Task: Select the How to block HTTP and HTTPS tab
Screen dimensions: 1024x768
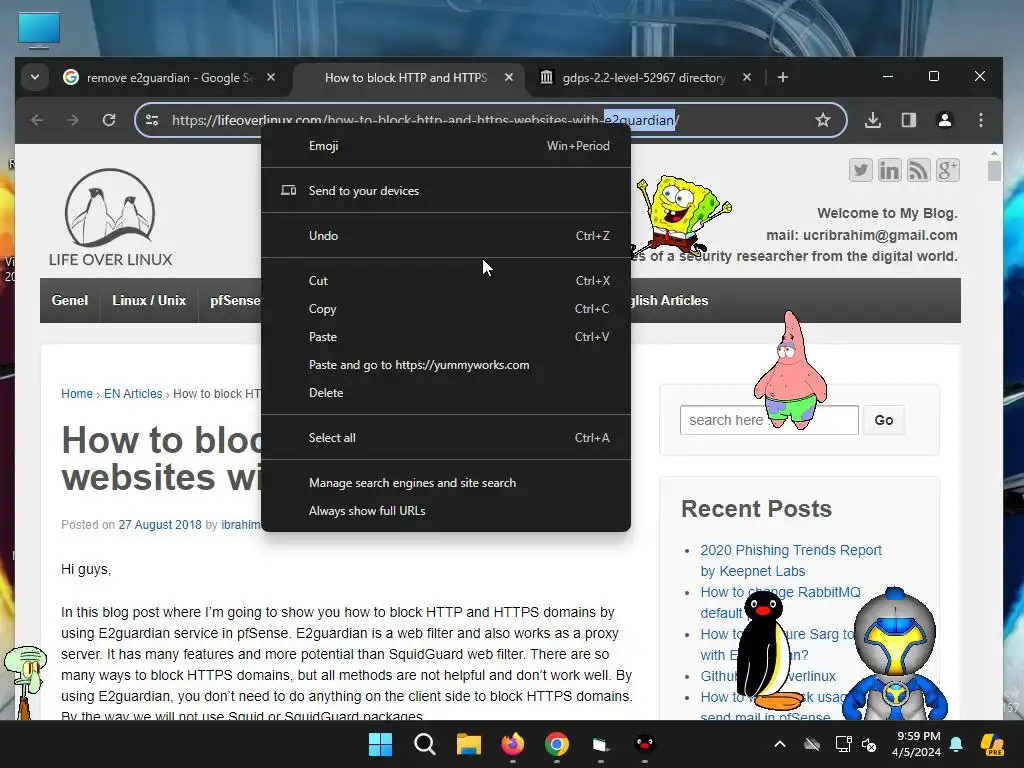Action: click(406, 78)
